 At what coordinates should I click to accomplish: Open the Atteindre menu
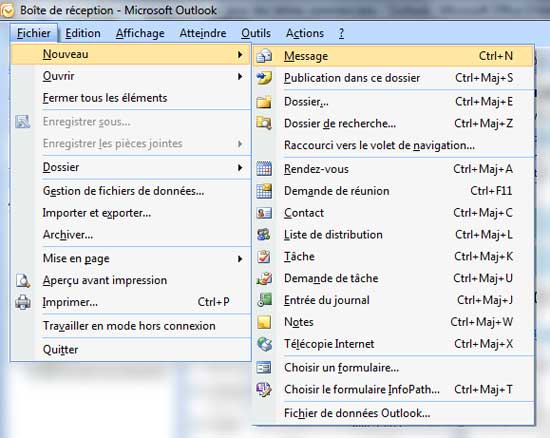click(203, 33)
